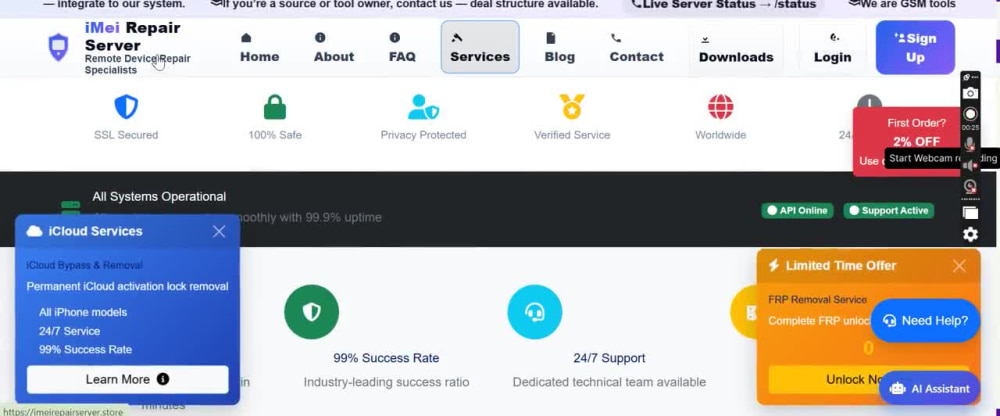
Task: Select the Services nav item
Action: click(x=480, y=47)
